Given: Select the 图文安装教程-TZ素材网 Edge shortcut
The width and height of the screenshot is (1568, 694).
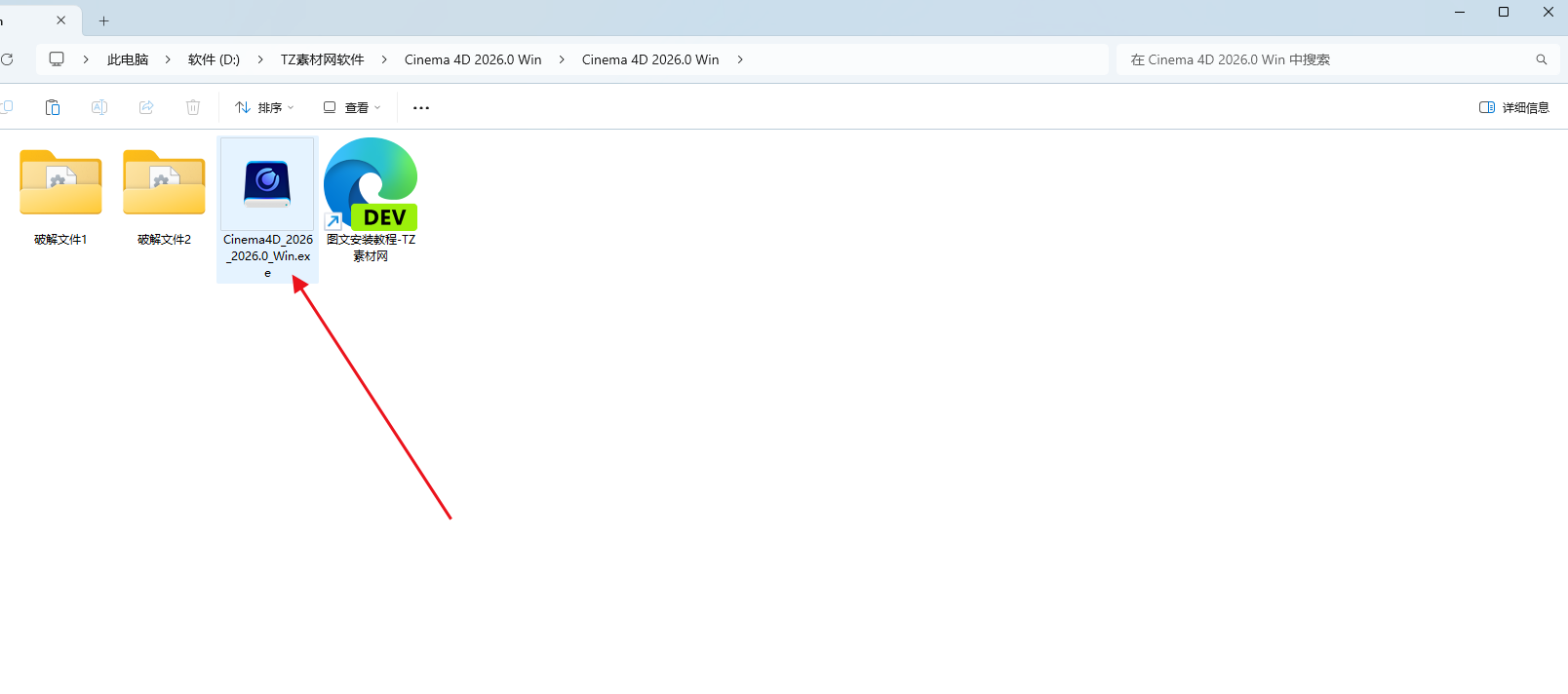Looking at the screenshot, I should 371,183.
